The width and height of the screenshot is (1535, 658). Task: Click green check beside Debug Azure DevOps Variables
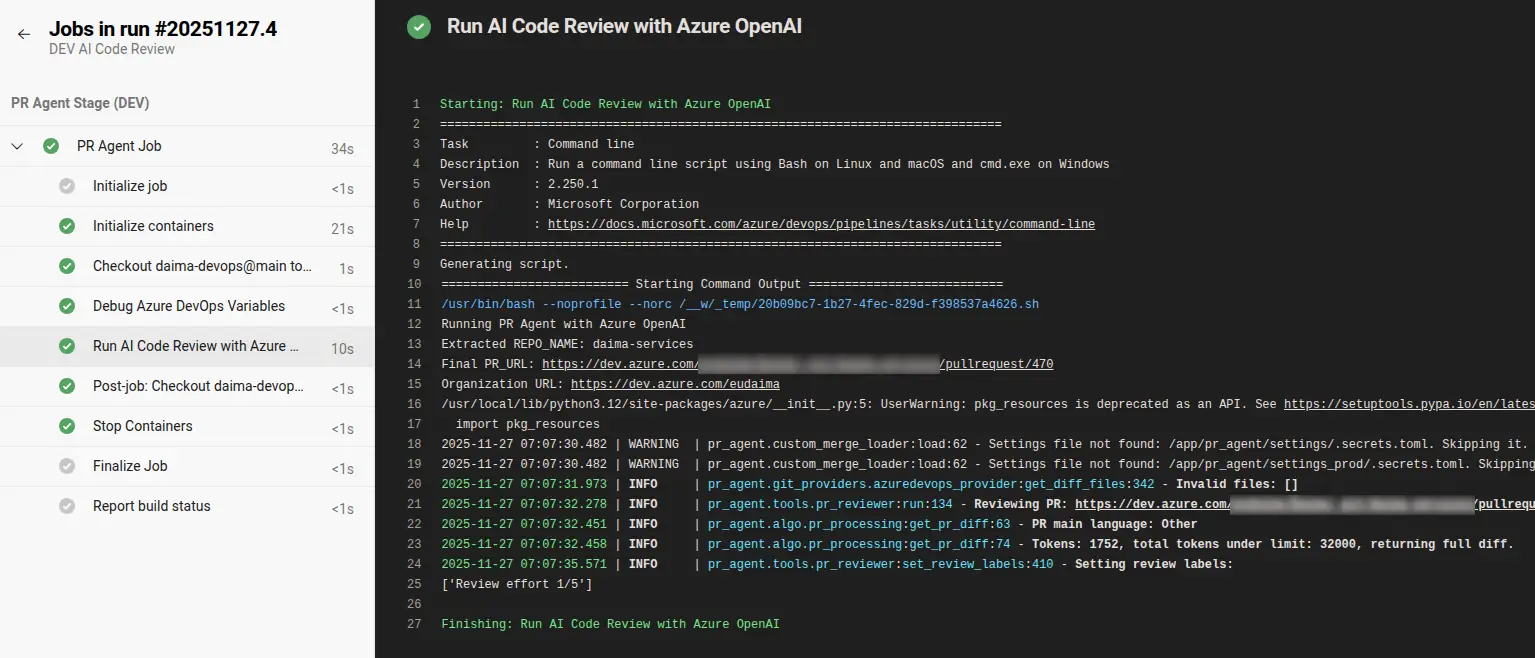coord(65,305)
